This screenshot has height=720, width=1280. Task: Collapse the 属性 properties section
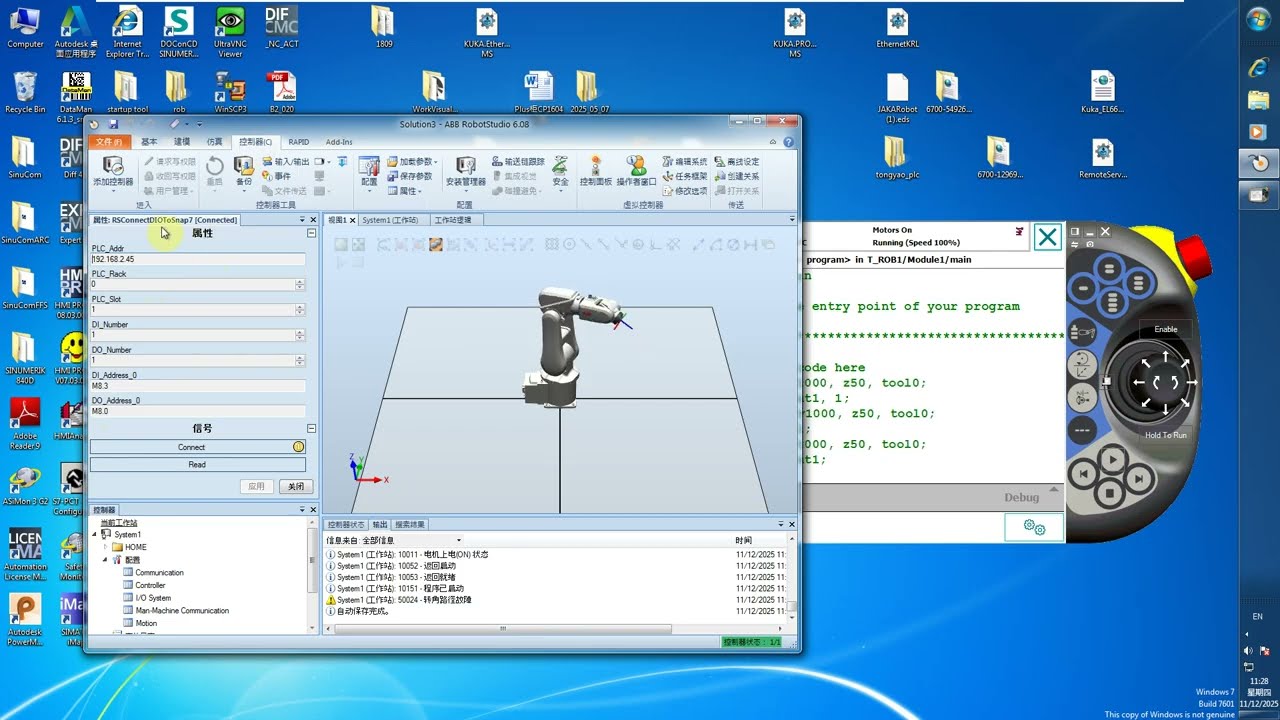click(x=311, y=233)
